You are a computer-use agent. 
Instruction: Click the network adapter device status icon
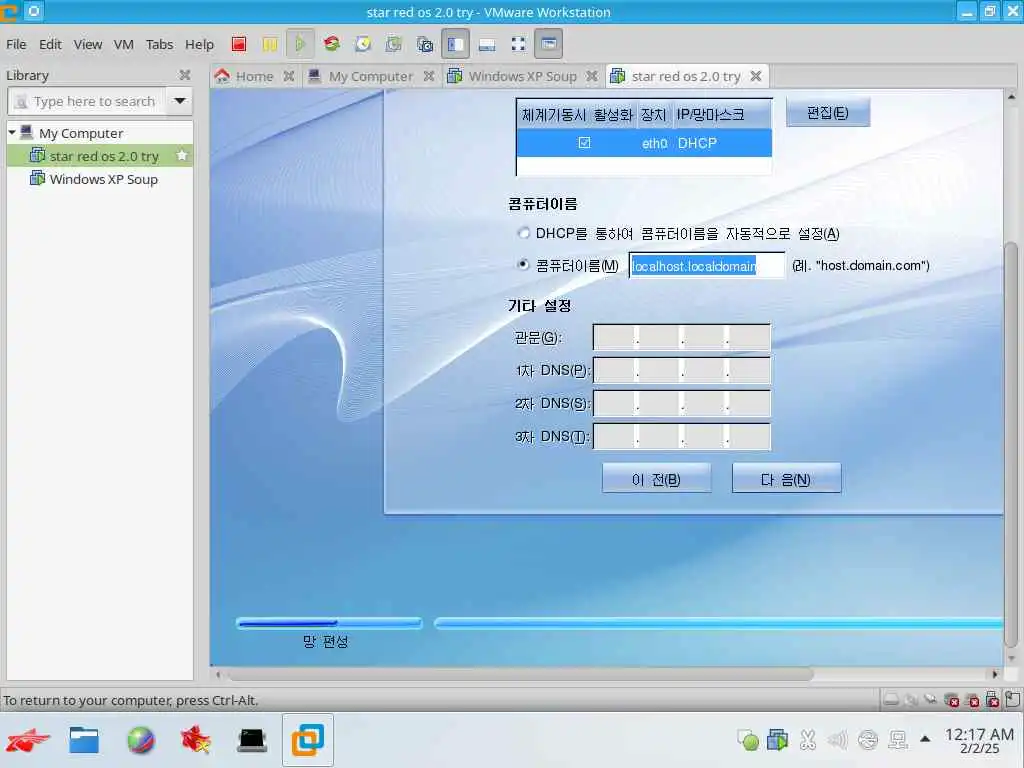(x=931, y=700)
